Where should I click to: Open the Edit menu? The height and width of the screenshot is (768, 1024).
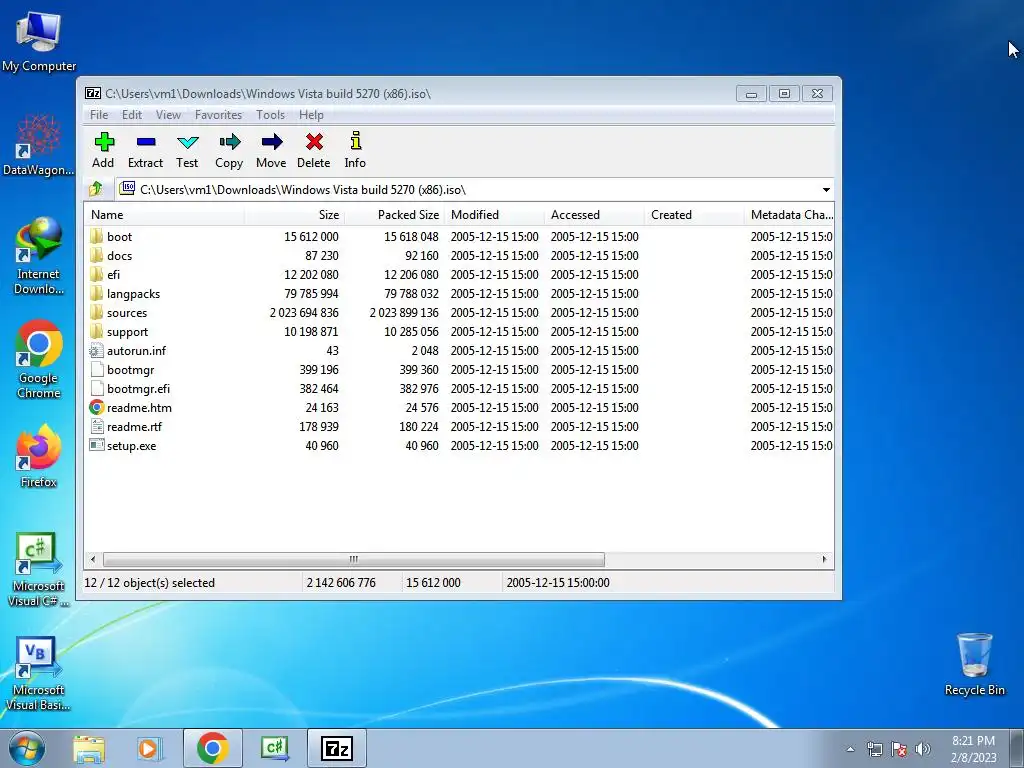coord(132,115)
